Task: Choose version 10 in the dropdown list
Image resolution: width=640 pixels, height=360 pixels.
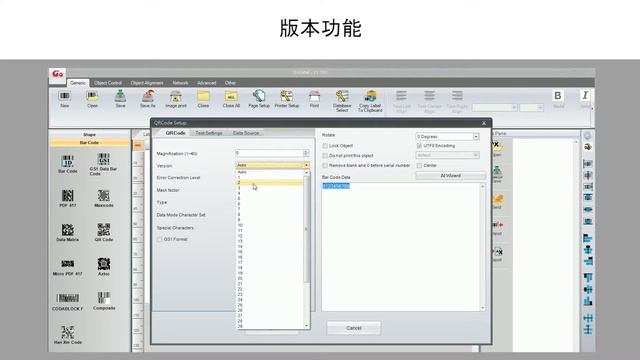Action: (270, 225)
